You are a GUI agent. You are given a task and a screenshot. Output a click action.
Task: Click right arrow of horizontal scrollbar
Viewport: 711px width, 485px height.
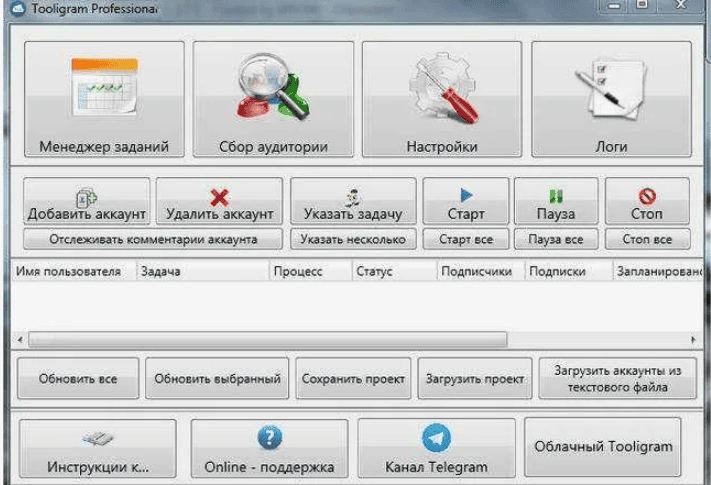point(693,339)
